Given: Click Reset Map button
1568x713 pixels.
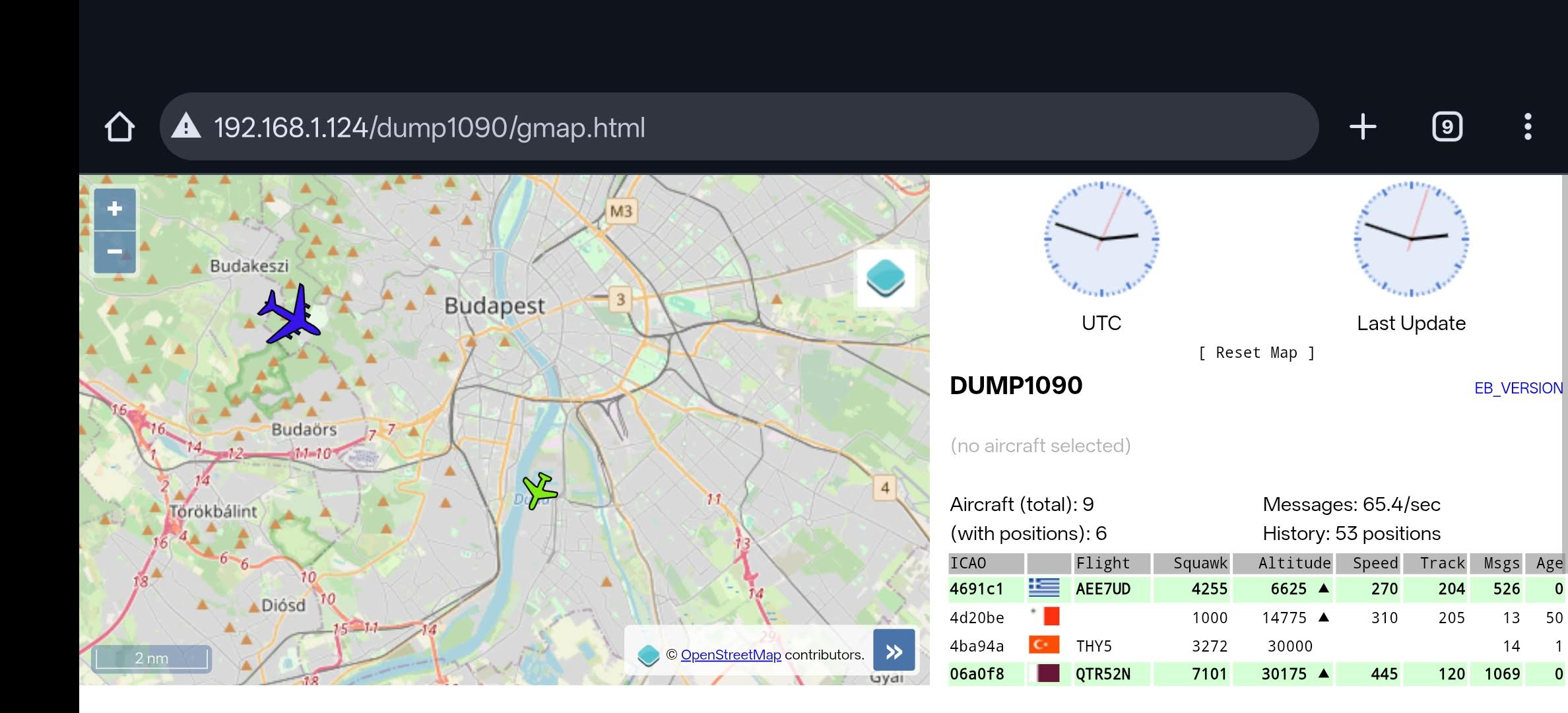Looking at the screenshot, I should click(1256, 353).
